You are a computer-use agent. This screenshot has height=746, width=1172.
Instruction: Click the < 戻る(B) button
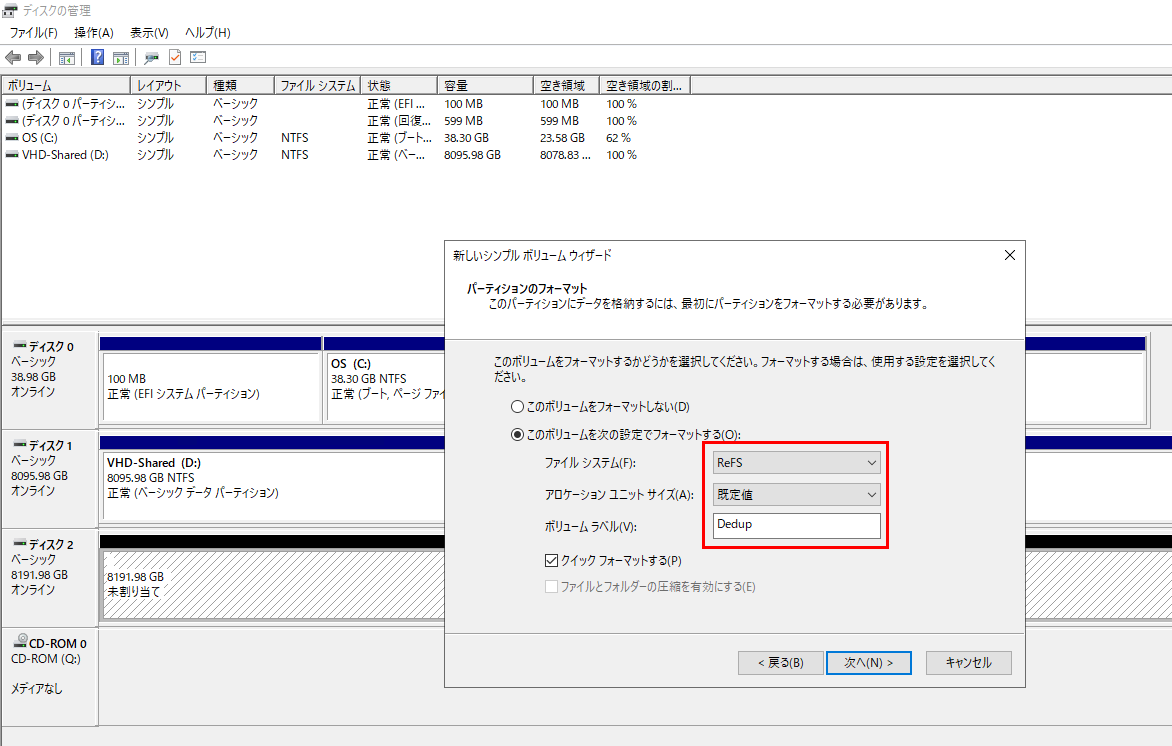coord(780,662)
